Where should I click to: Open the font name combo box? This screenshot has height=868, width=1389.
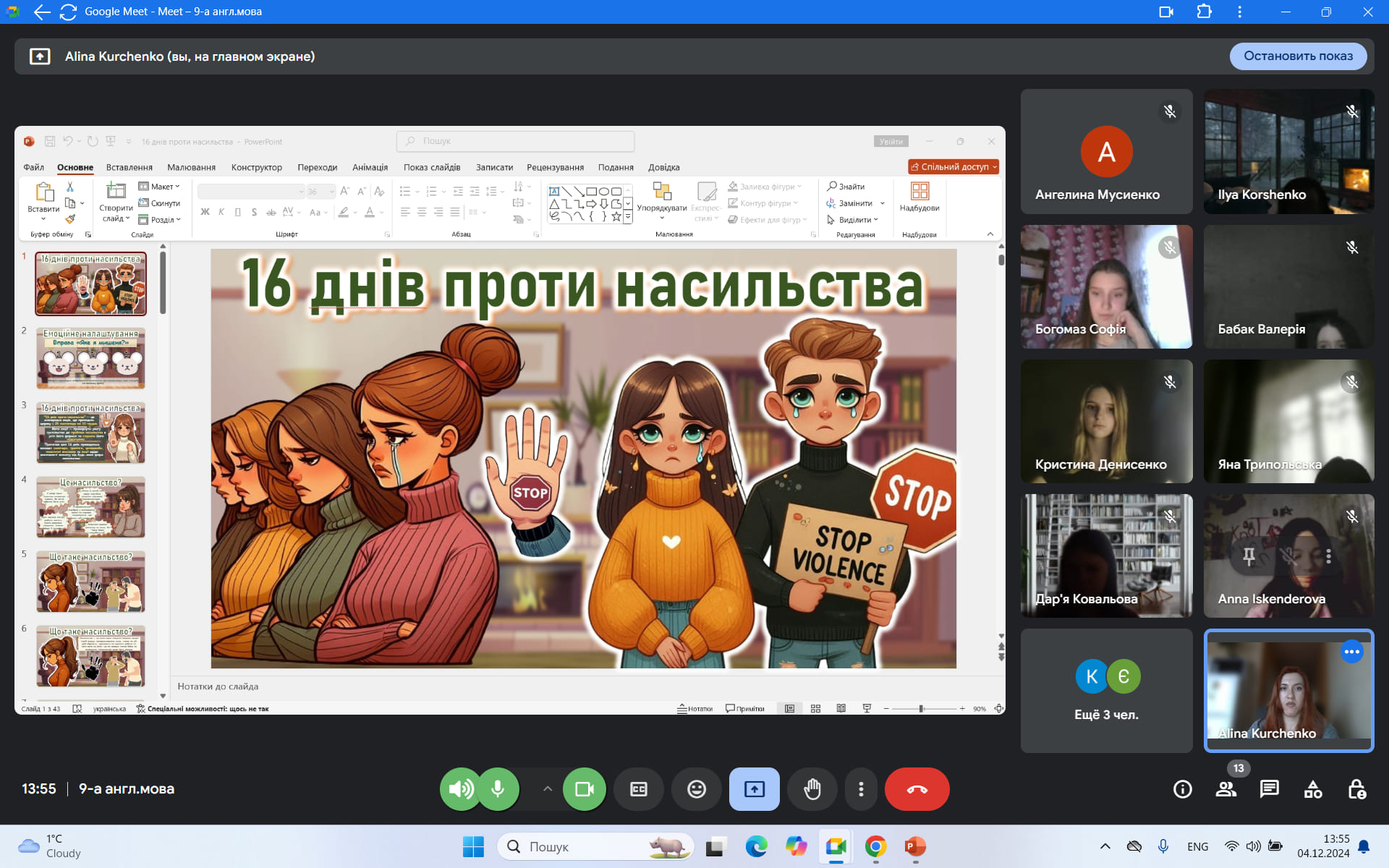(251, 192)
